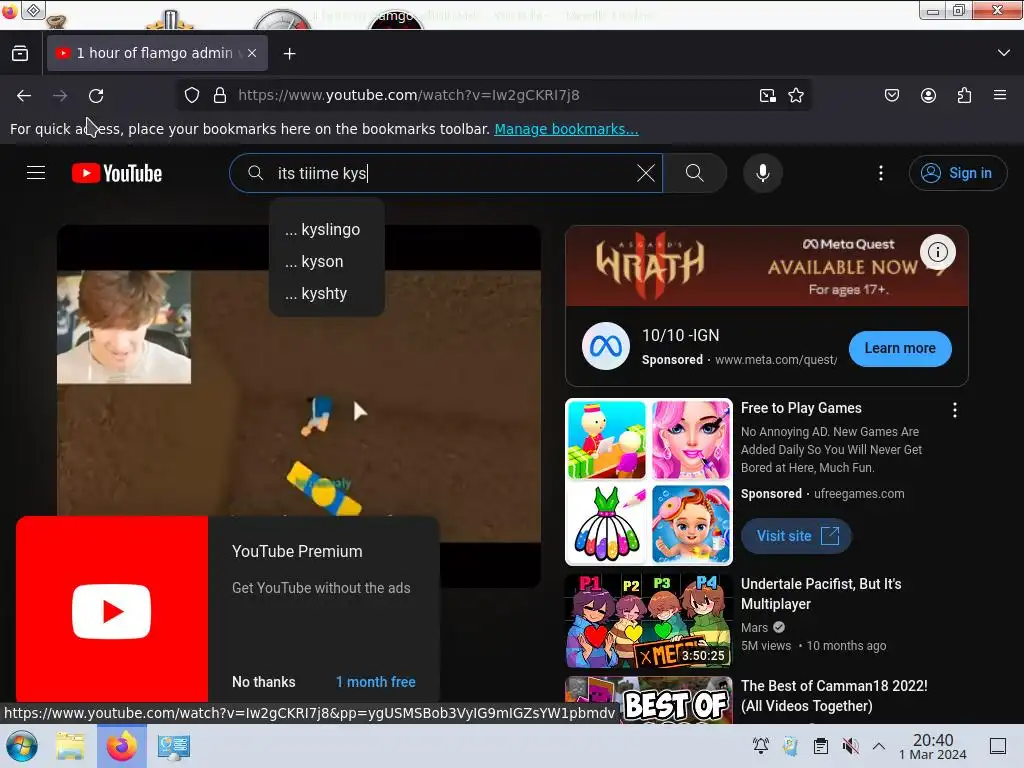The image size is (1024, 768).
Task: Select the kyson search suggestion
Action: (x=327, y=261)
